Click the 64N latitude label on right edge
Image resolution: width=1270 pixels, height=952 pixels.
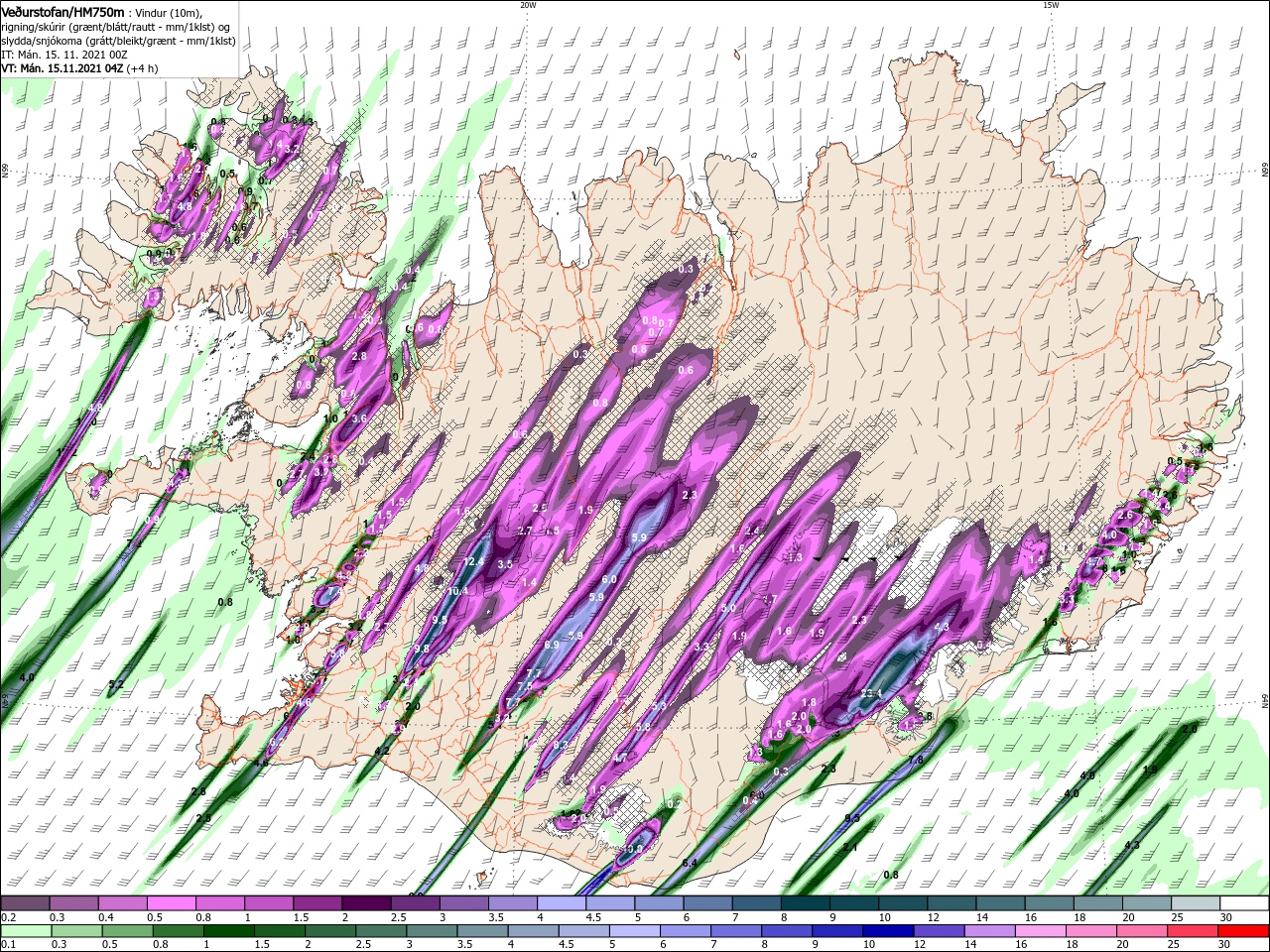pos(1265,700)
